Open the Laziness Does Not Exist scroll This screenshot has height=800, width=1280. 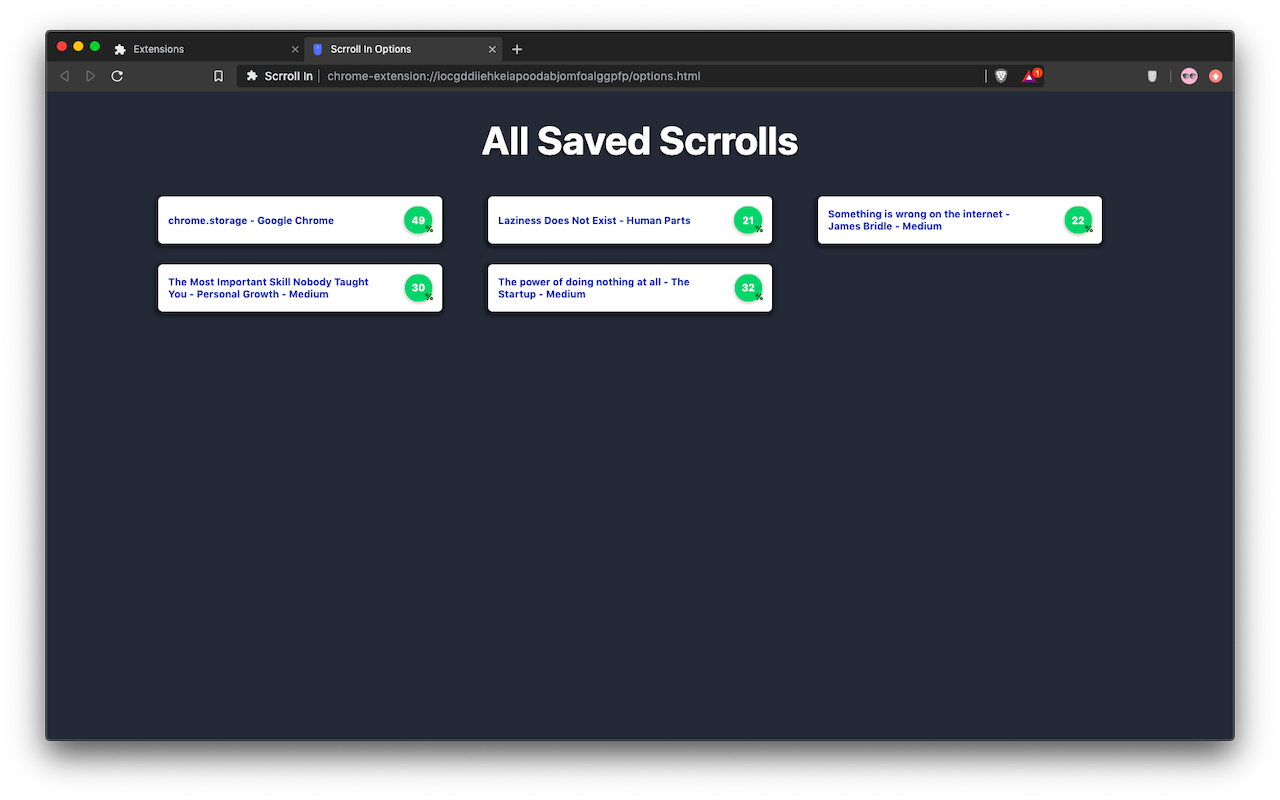(x=595, y=220)
